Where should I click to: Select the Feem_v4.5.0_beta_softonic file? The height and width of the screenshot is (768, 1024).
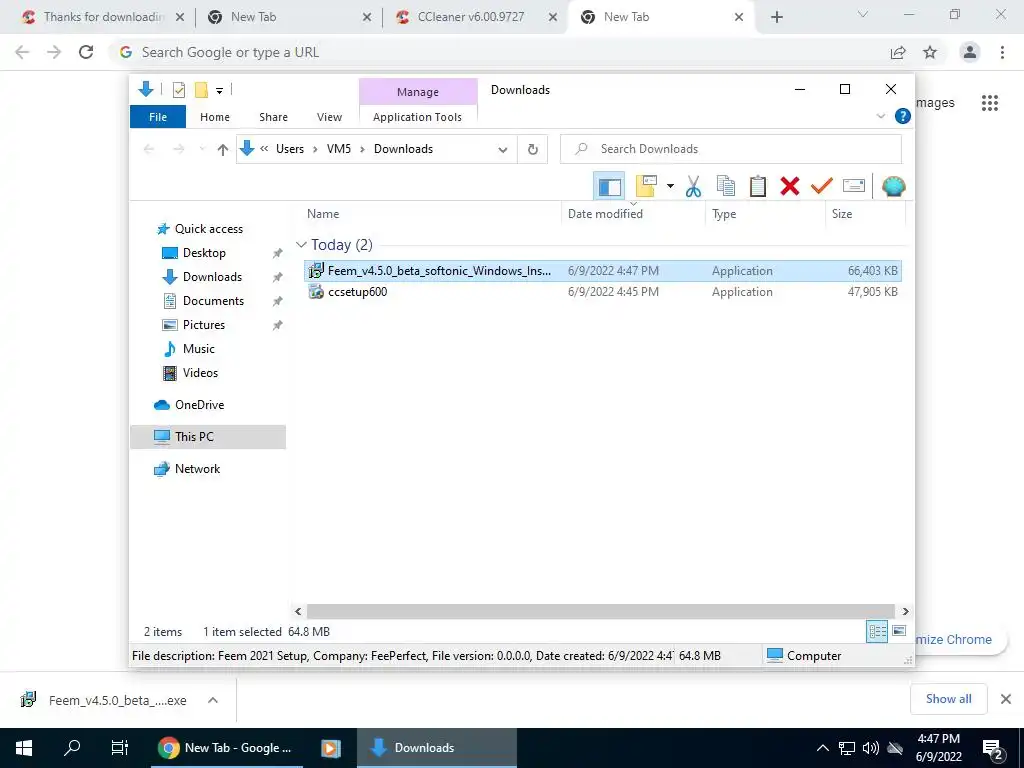tap(603, 270)
